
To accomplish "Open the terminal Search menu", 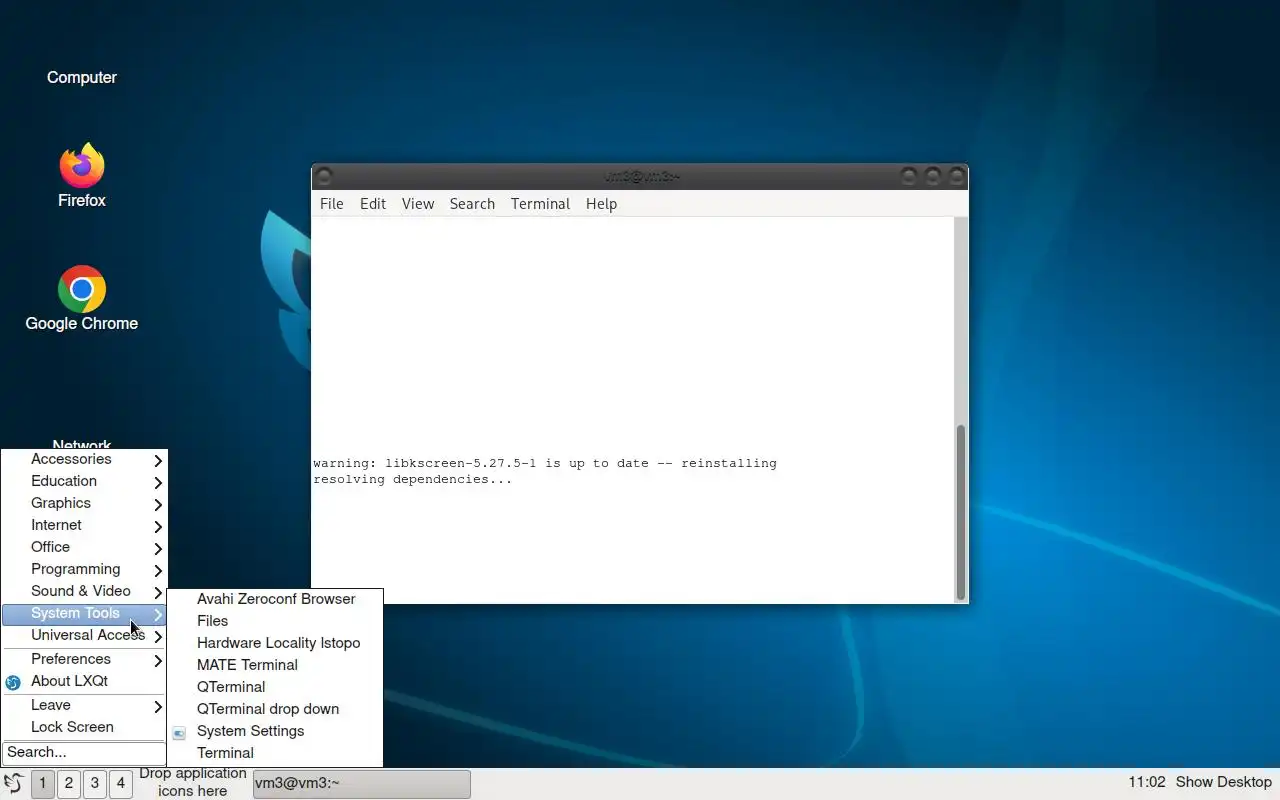I will point(472,204).
